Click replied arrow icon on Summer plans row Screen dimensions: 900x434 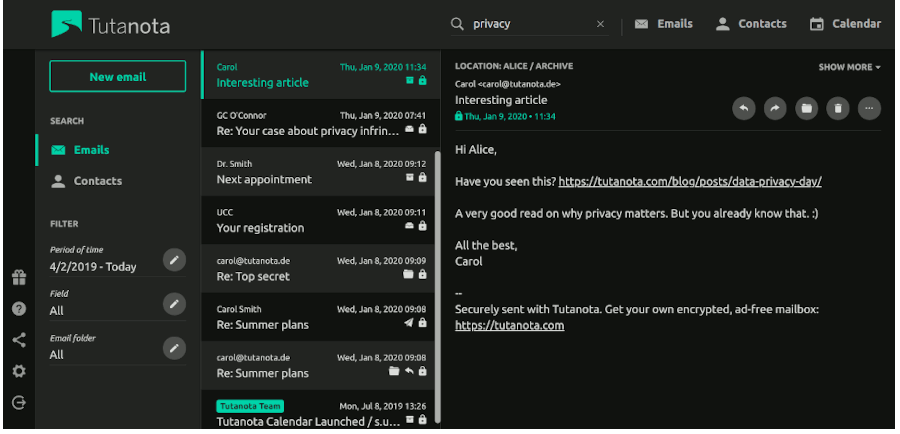tap(409, 371)
